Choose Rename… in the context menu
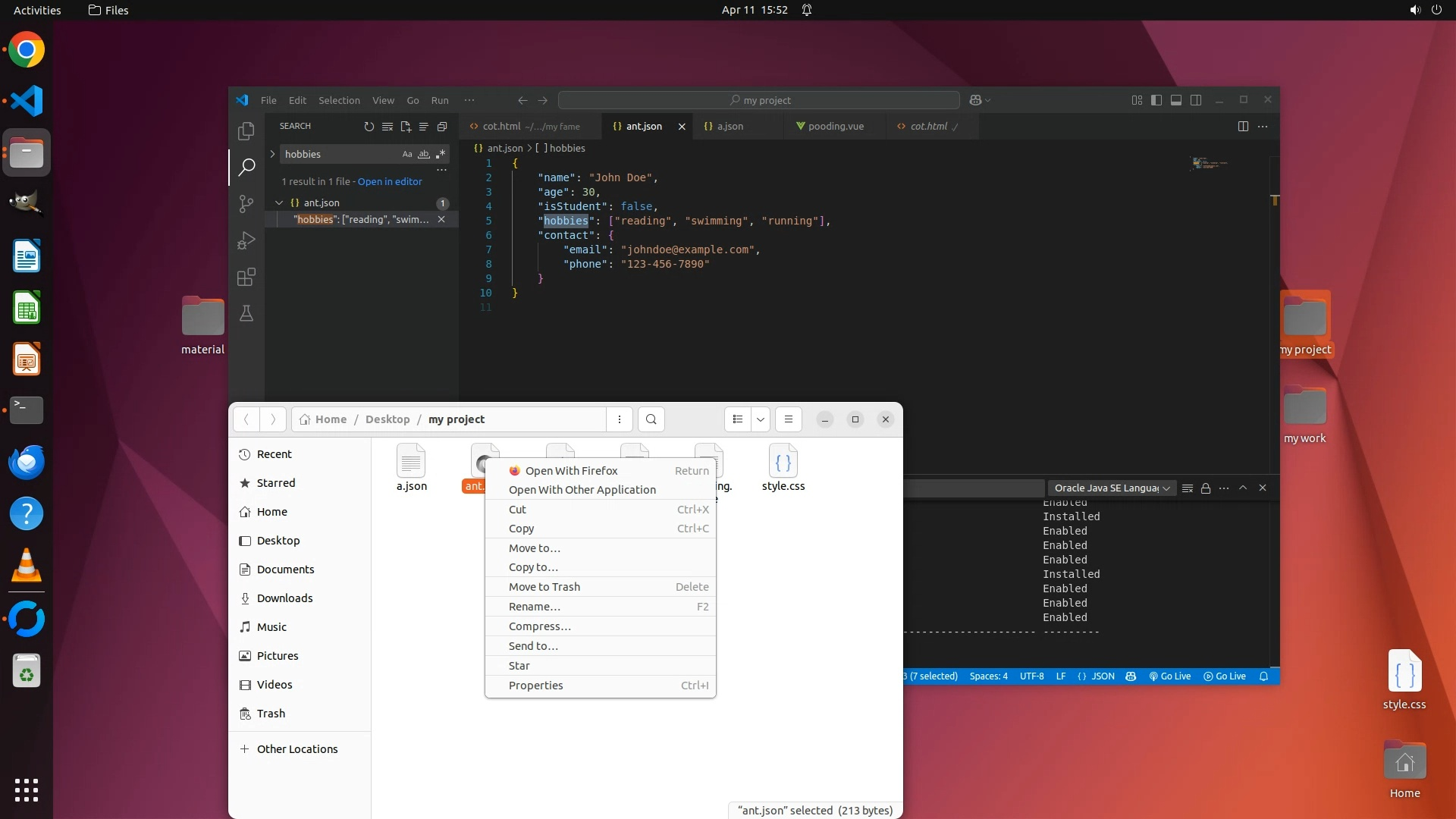 (535, 606)
